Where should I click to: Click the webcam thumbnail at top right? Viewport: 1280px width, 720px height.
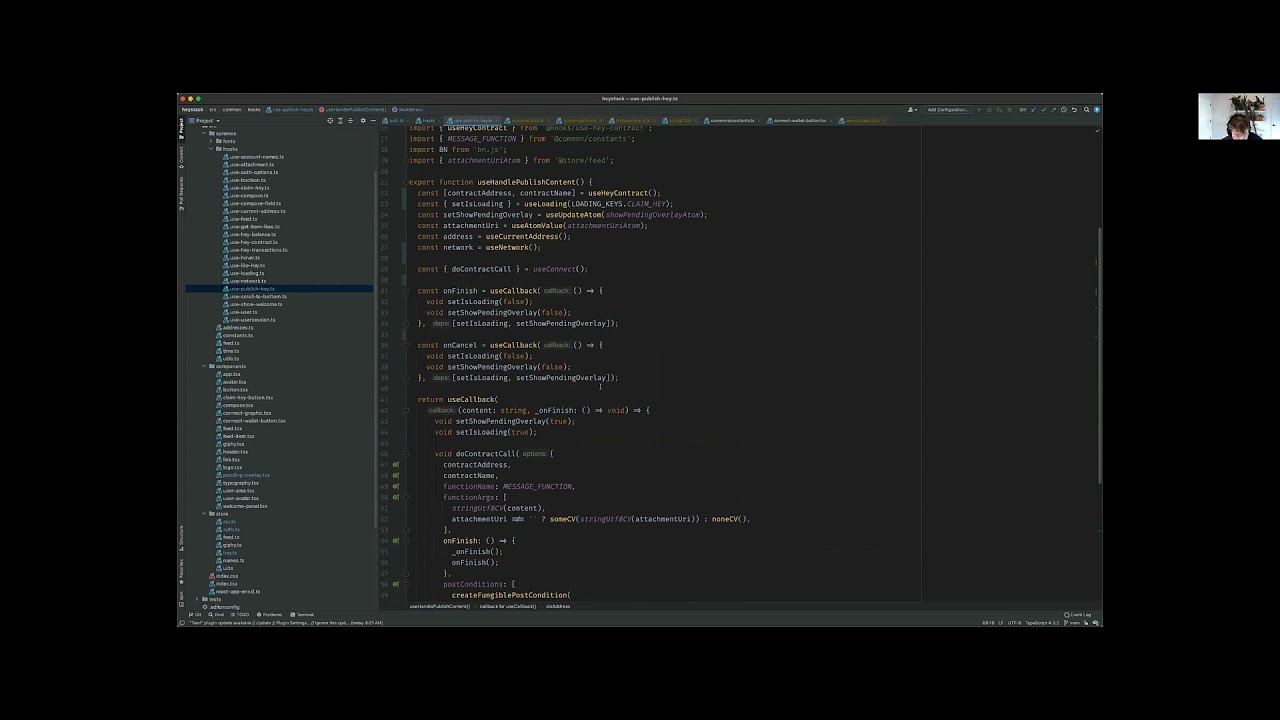(1239, 117)
